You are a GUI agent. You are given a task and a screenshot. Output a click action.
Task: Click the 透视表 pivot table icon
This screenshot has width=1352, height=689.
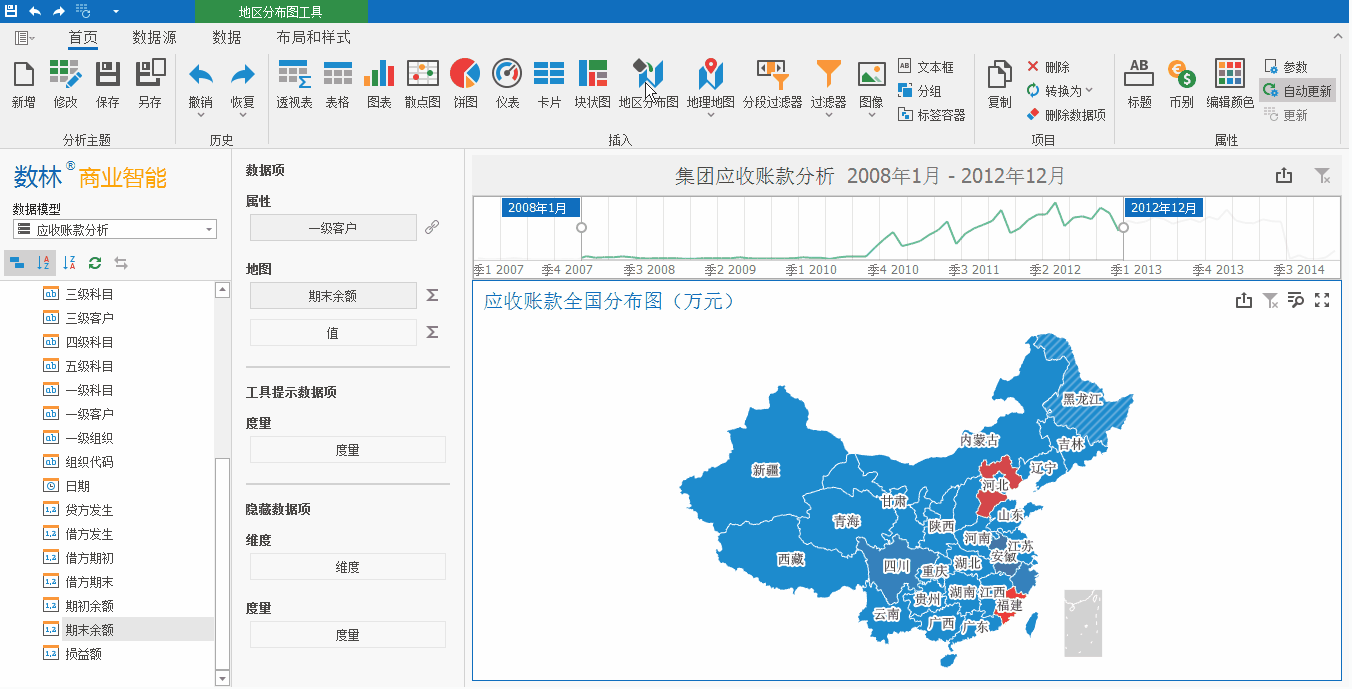pos(293,85)
